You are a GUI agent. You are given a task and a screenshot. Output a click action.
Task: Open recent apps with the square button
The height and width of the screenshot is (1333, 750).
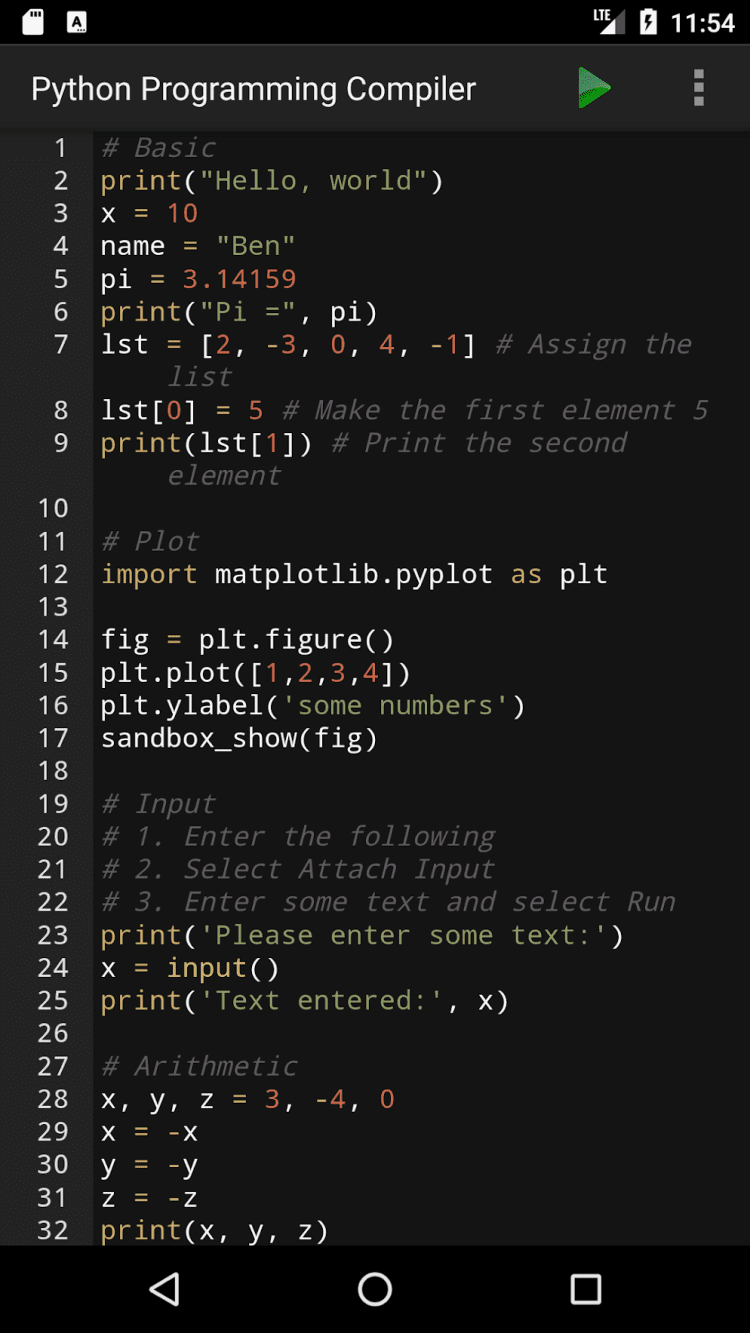tap(585, 1289)
